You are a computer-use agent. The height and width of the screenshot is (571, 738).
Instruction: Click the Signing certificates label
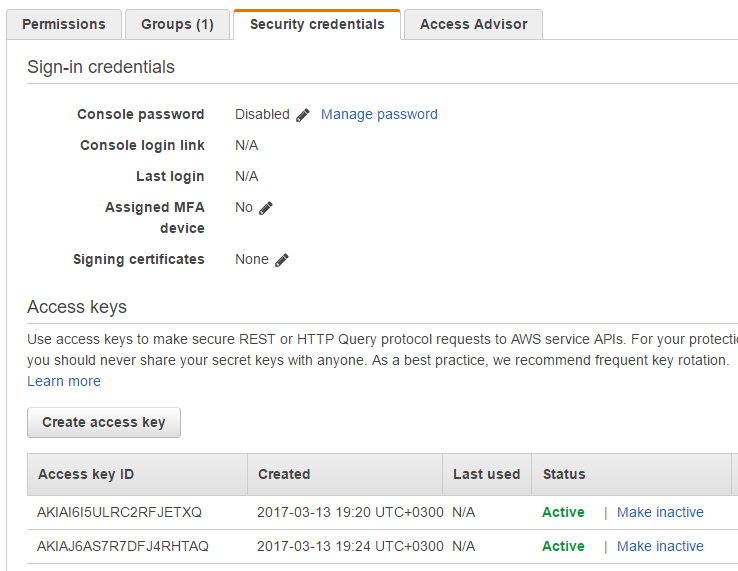click(x=139, y=259)
